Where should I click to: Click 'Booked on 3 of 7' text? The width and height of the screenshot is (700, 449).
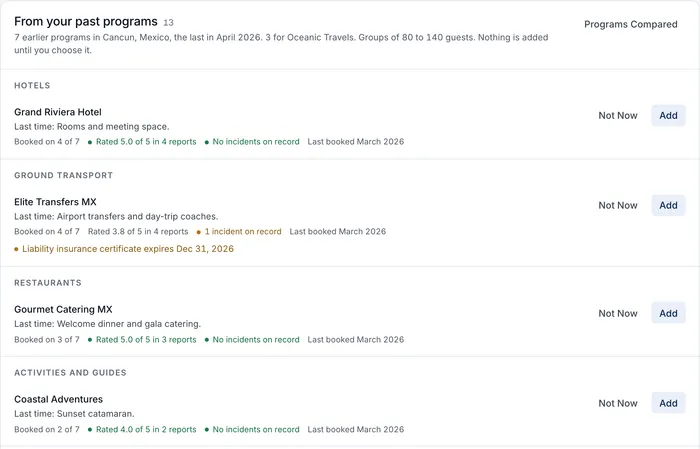tap(47, 340)
